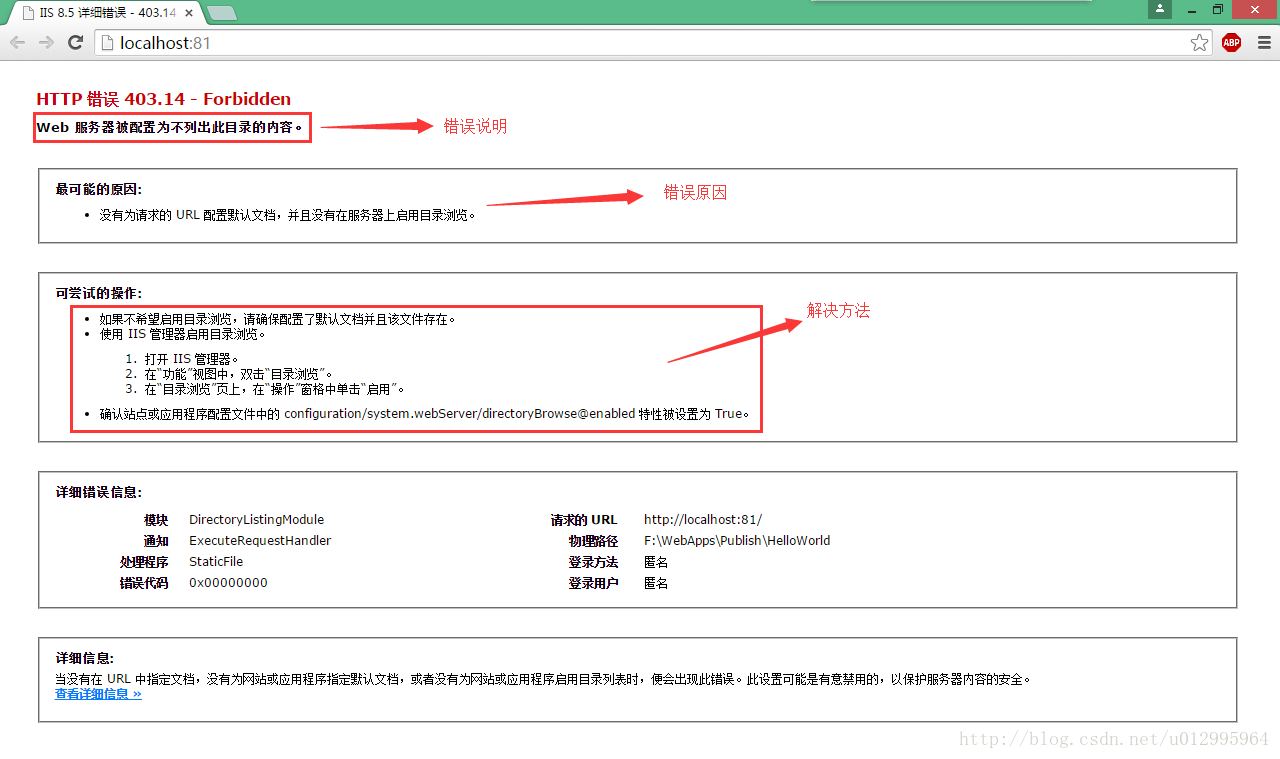The image size is (1280, 759).
Task: Click the localhost:81 address bar
Action: pos(652,43)
